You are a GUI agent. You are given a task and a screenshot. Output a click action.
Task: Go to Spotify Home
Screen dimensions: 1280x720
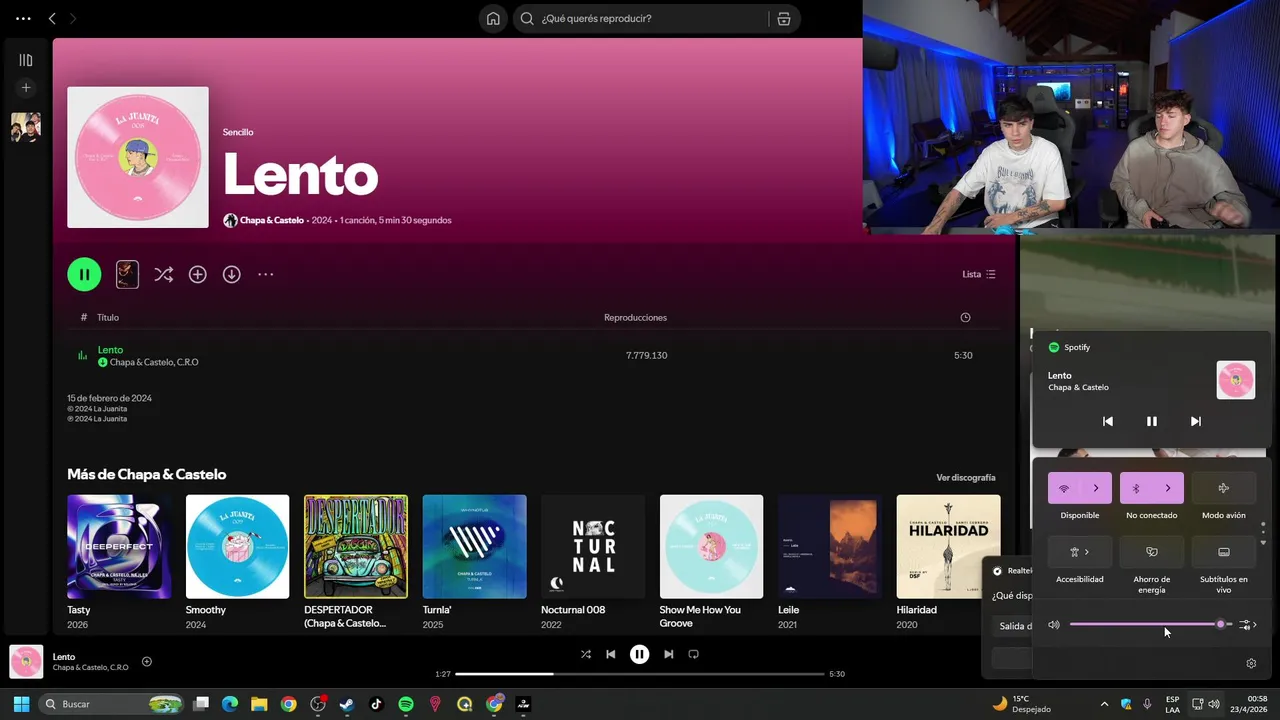pyautogui.click(x=493, y=18)
